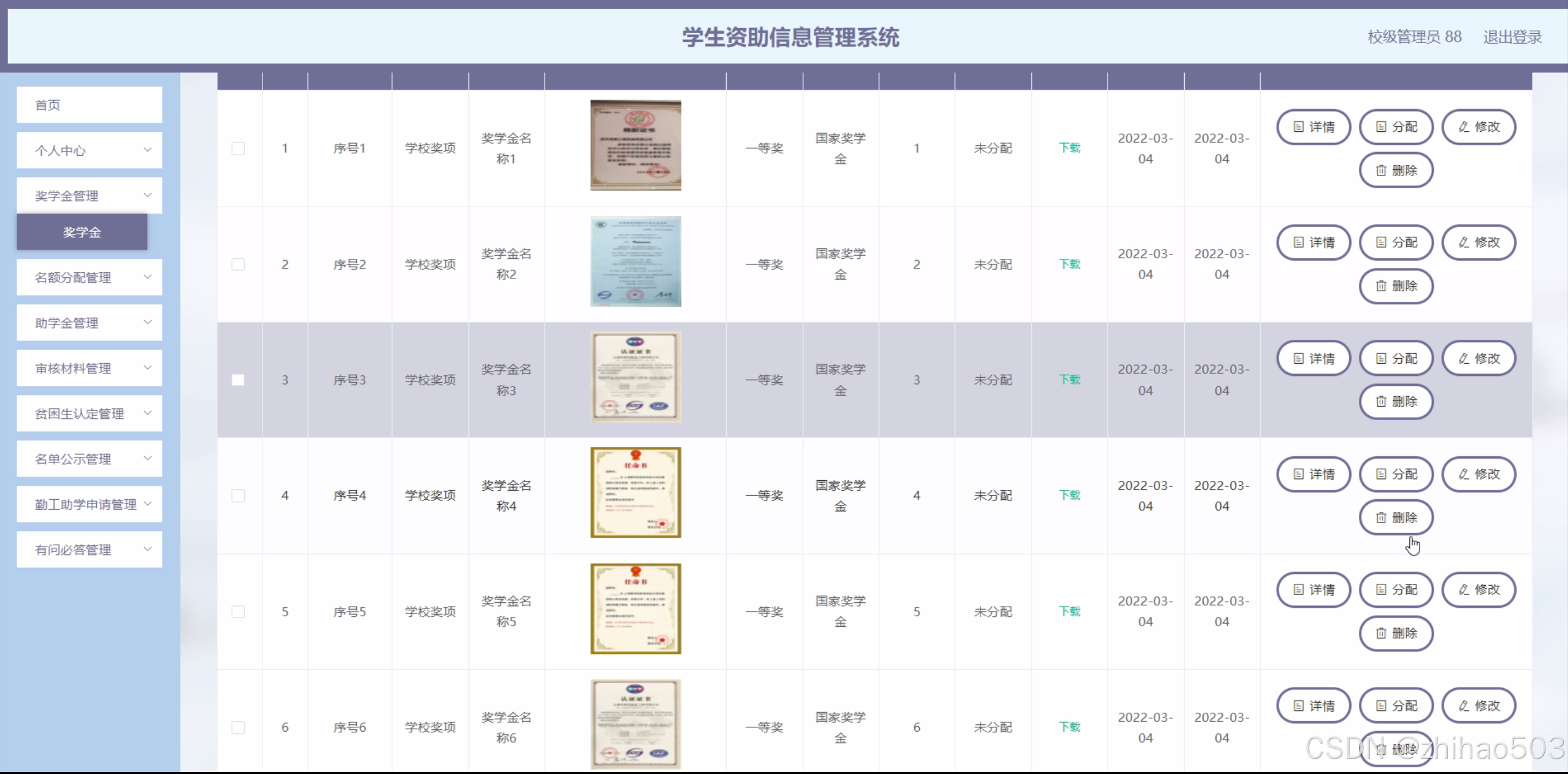The height and width of the screenshot is (774, 1568).
Task: Select the 奖学金 submenu item
Action: pyautogui.click(x=82, y=232)
